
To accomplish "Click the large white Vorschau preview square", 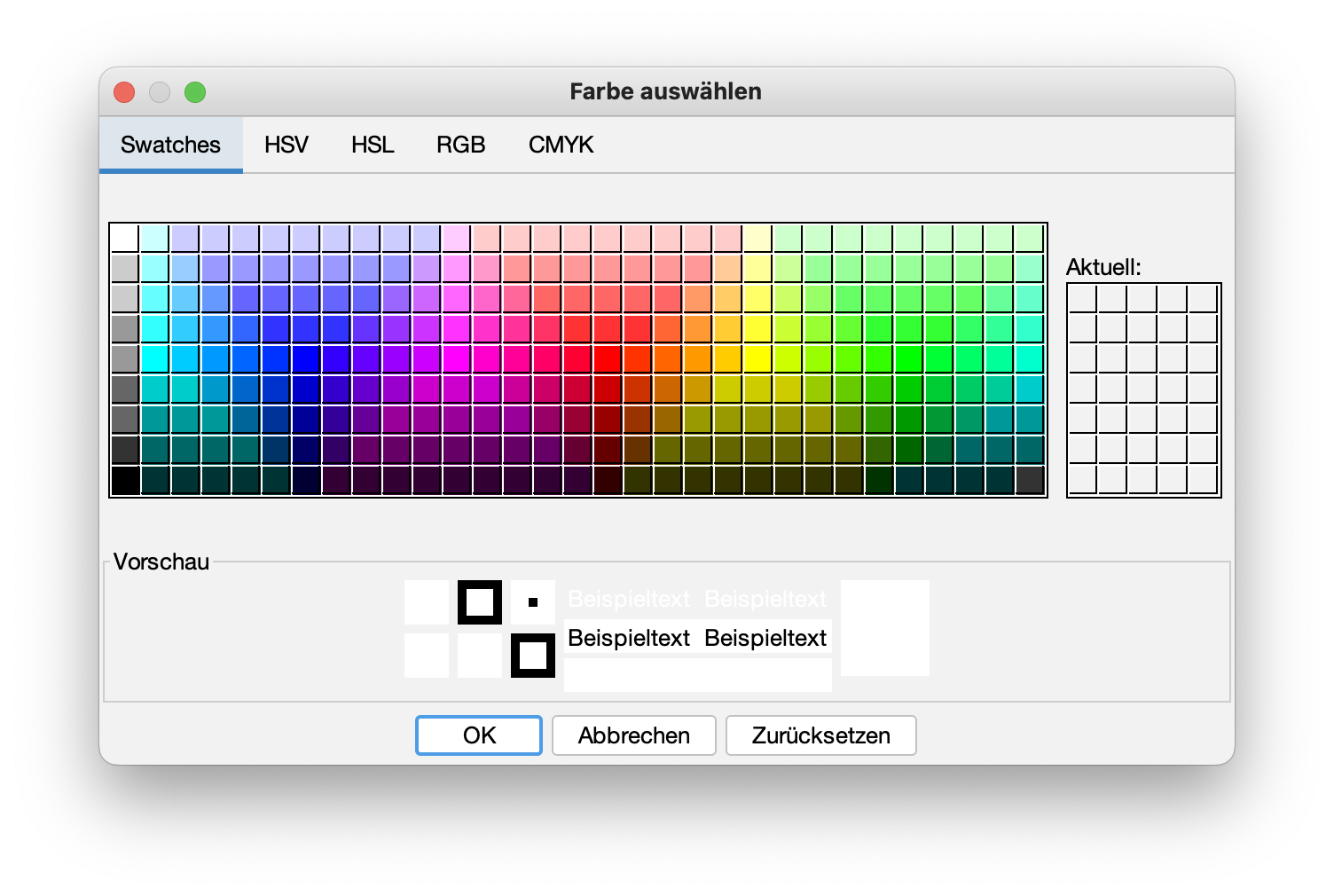I will pos(884,628).
